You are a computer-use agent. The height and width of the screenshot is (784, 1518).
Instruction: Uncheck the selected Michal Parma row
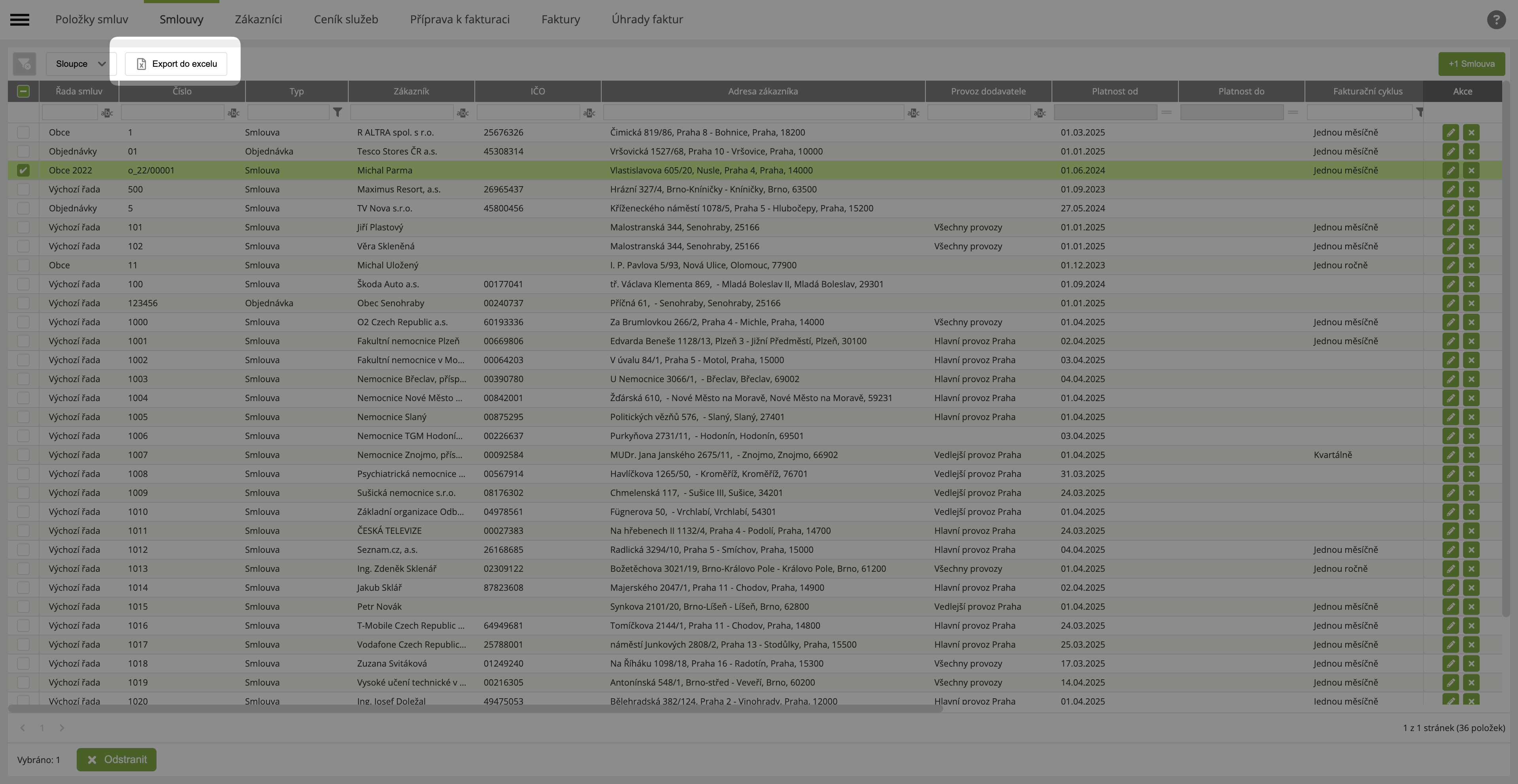click(x=23, y=170)
